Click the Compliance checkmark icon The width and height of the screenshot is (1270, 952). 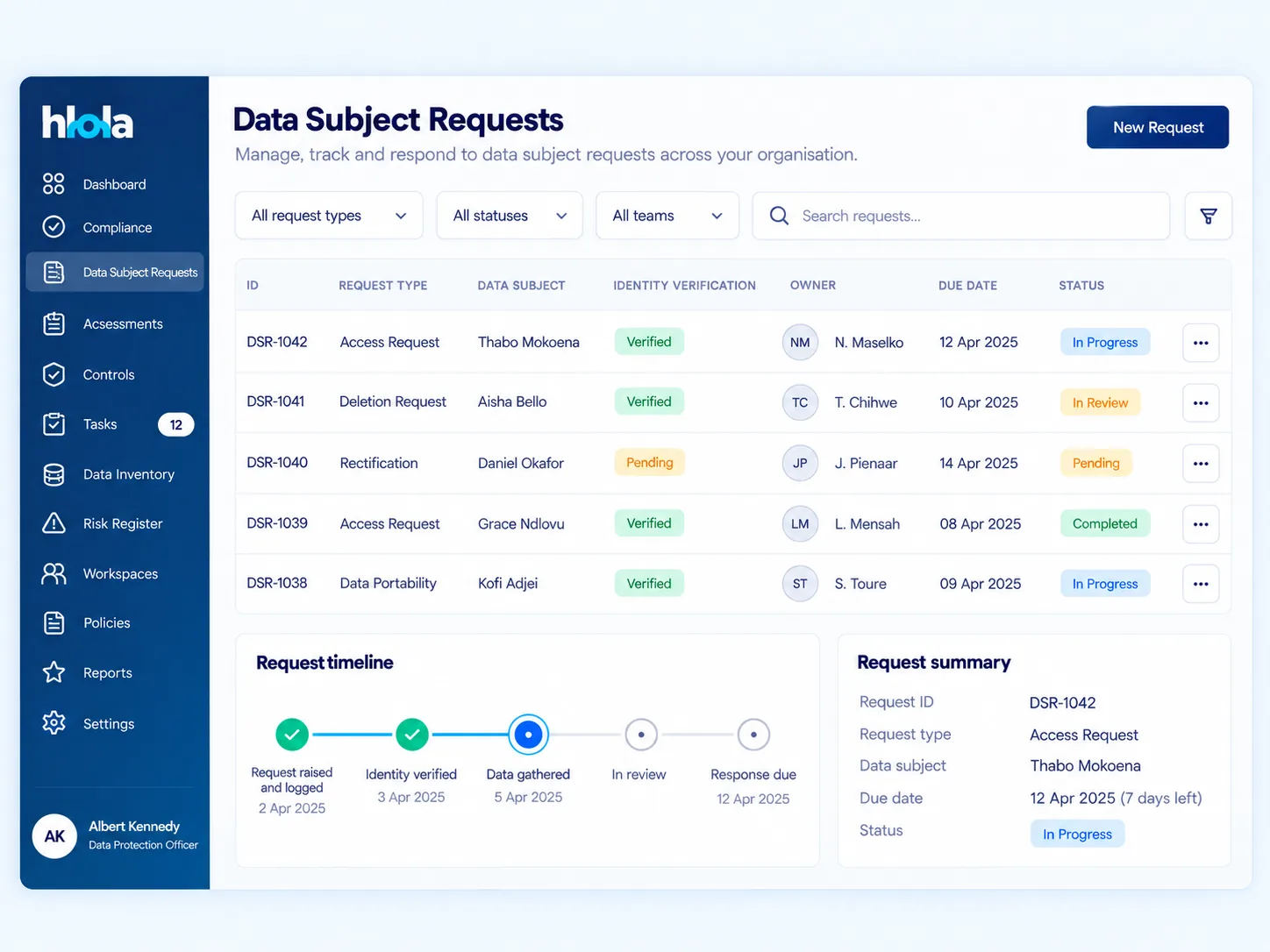click(x=54, y=227)
